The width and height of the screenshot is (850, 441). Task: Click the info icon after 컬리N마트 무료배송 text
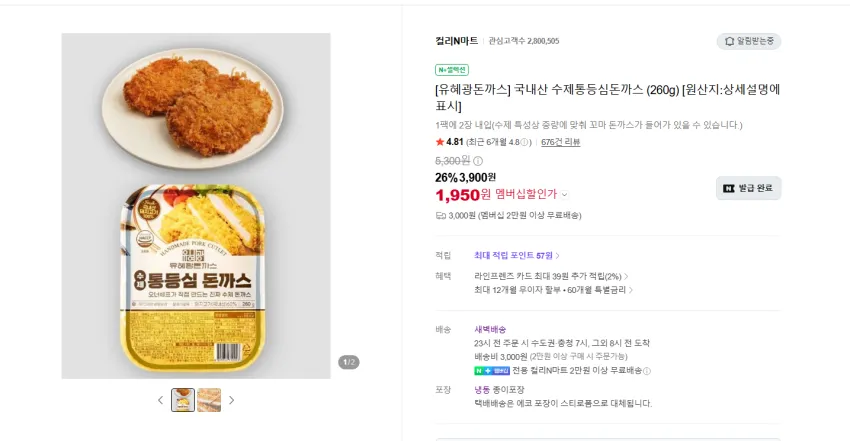pos(647,371)
